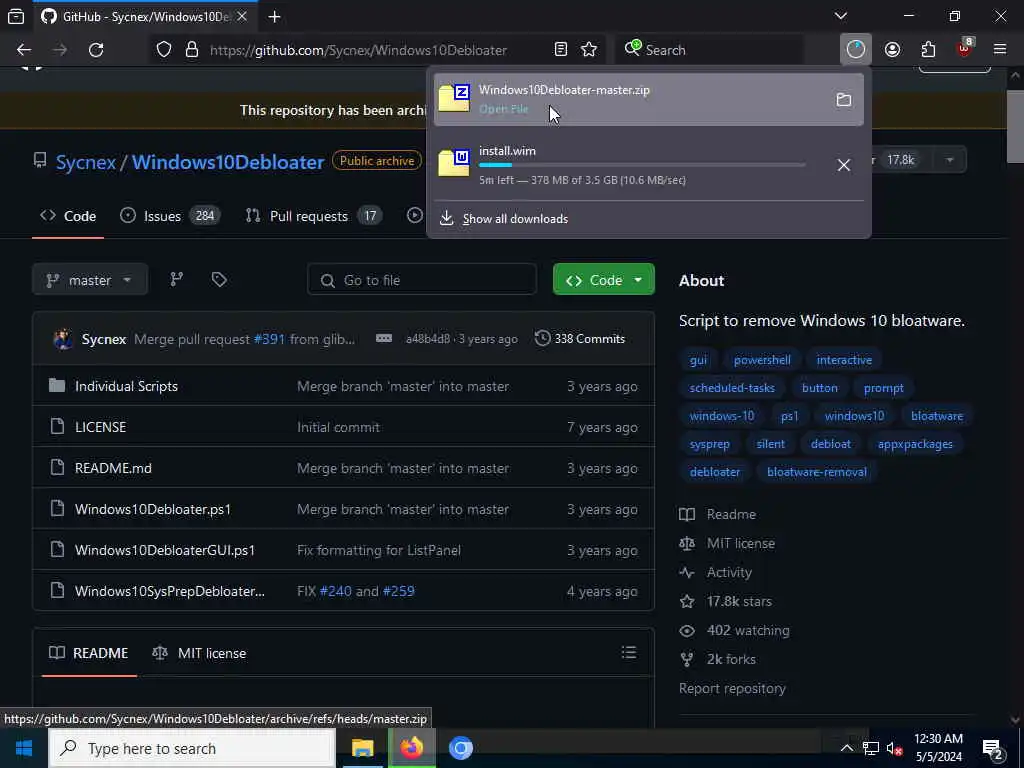
Task: View 17.8k stars link
Action: pos(726,601)
